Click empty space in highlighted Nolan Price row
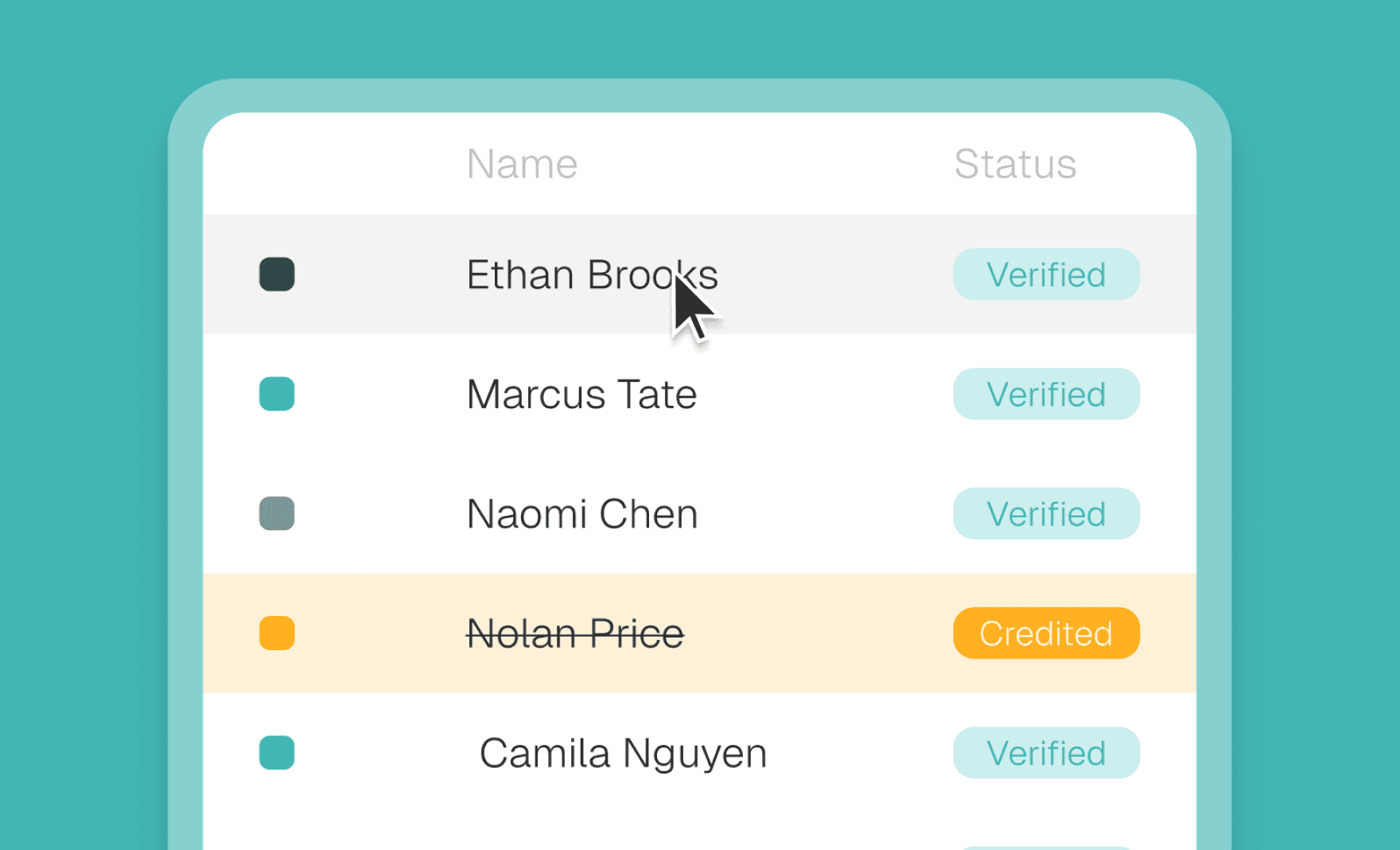1400x850 pixels. 819,634
